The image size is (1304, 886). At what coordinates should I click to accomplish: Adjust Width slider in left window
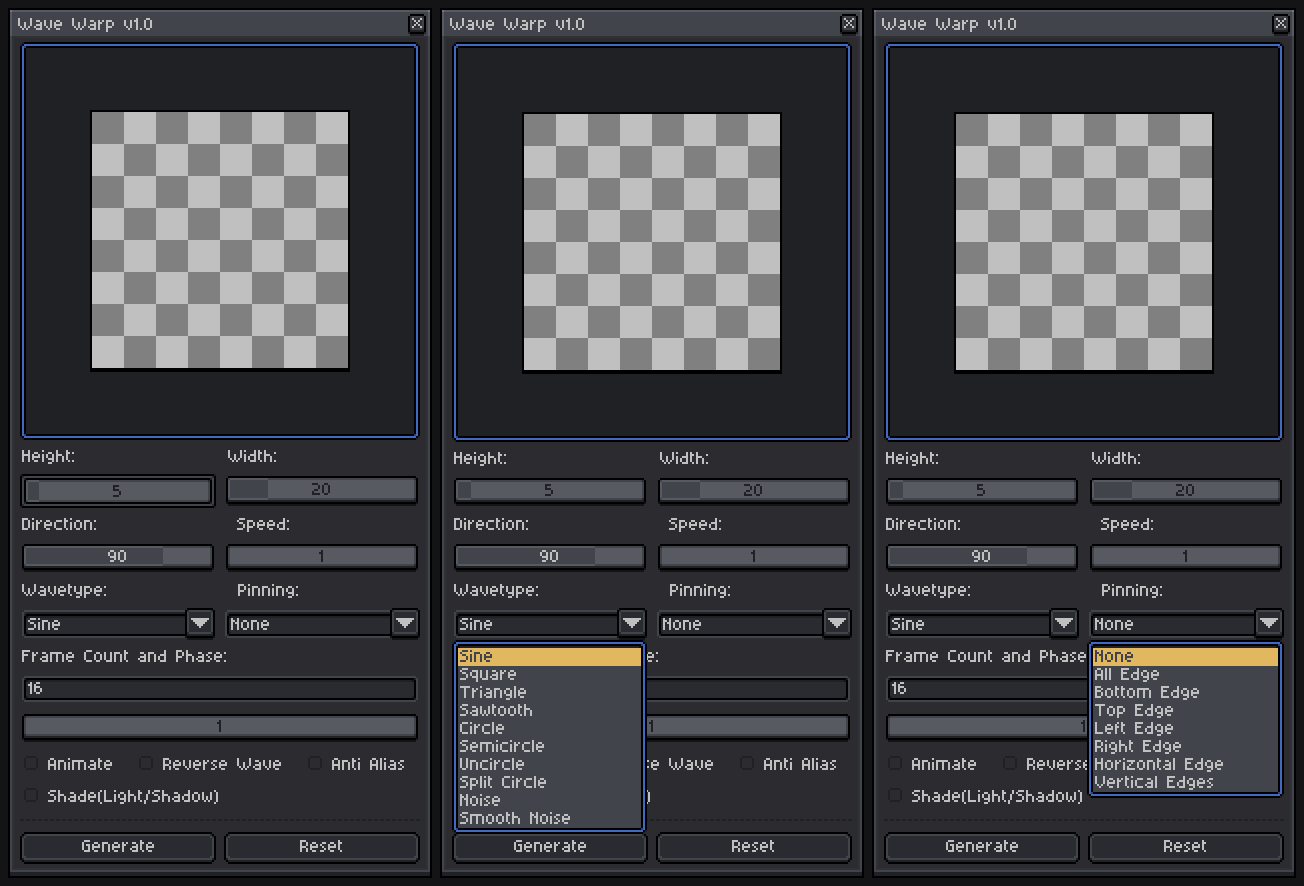322,489
